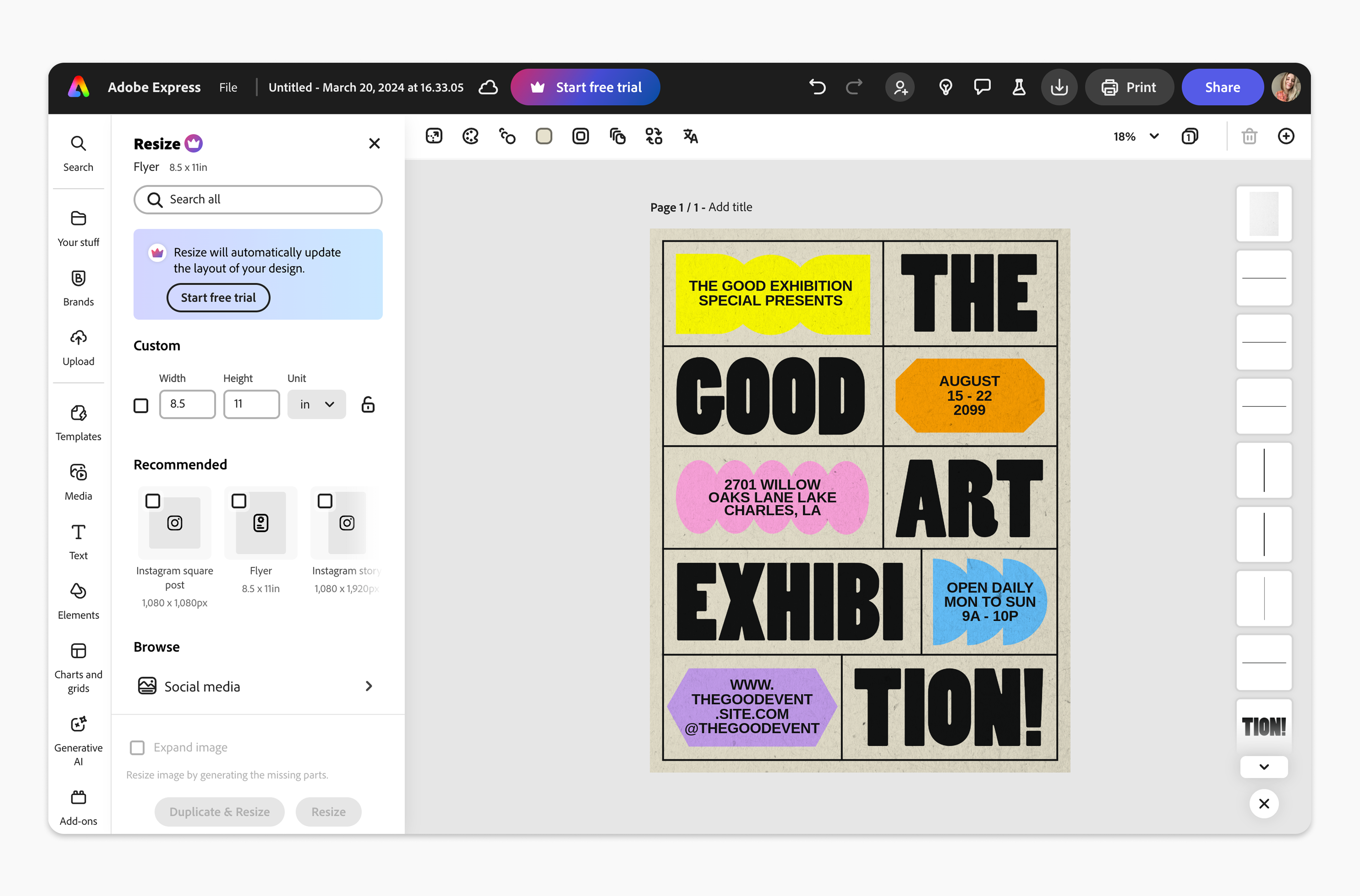Toggle the aspect ratio lock icon
This screenshot has height=896, width=1360.
(x=368, y=405)
